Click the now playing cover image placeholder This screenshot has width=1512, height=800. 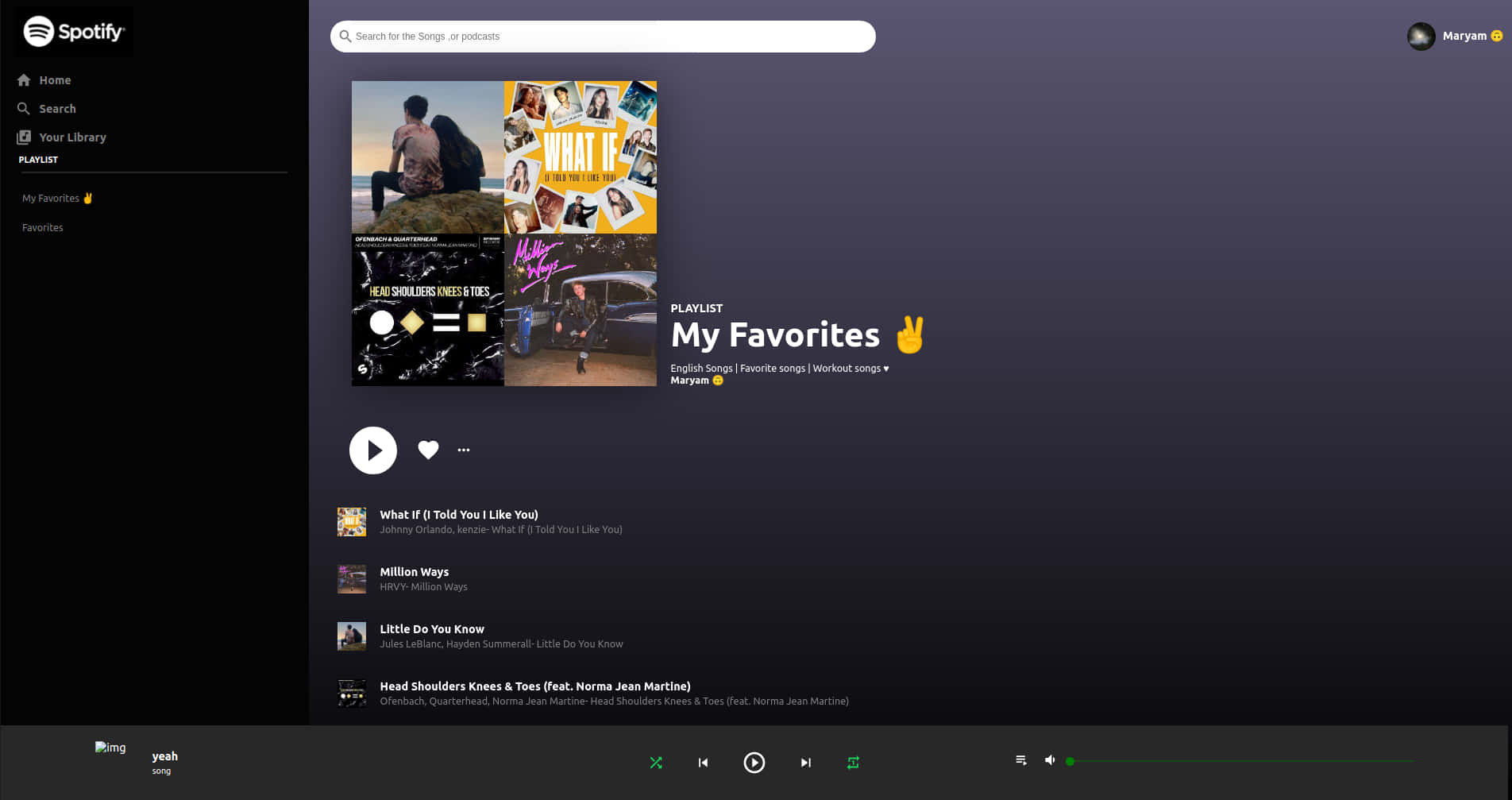click(110, 748)
